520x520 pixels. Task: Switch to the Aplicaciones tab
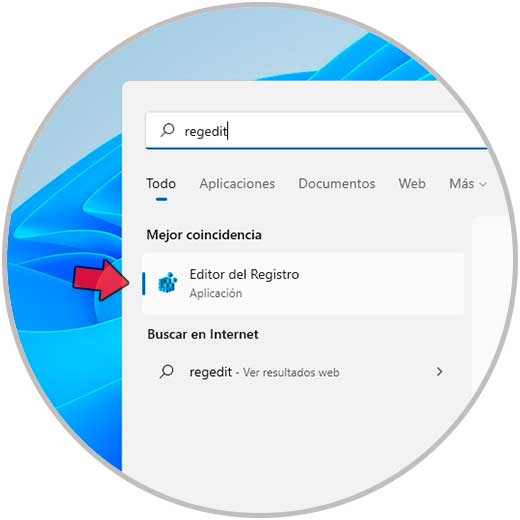(x=237, y=184)
